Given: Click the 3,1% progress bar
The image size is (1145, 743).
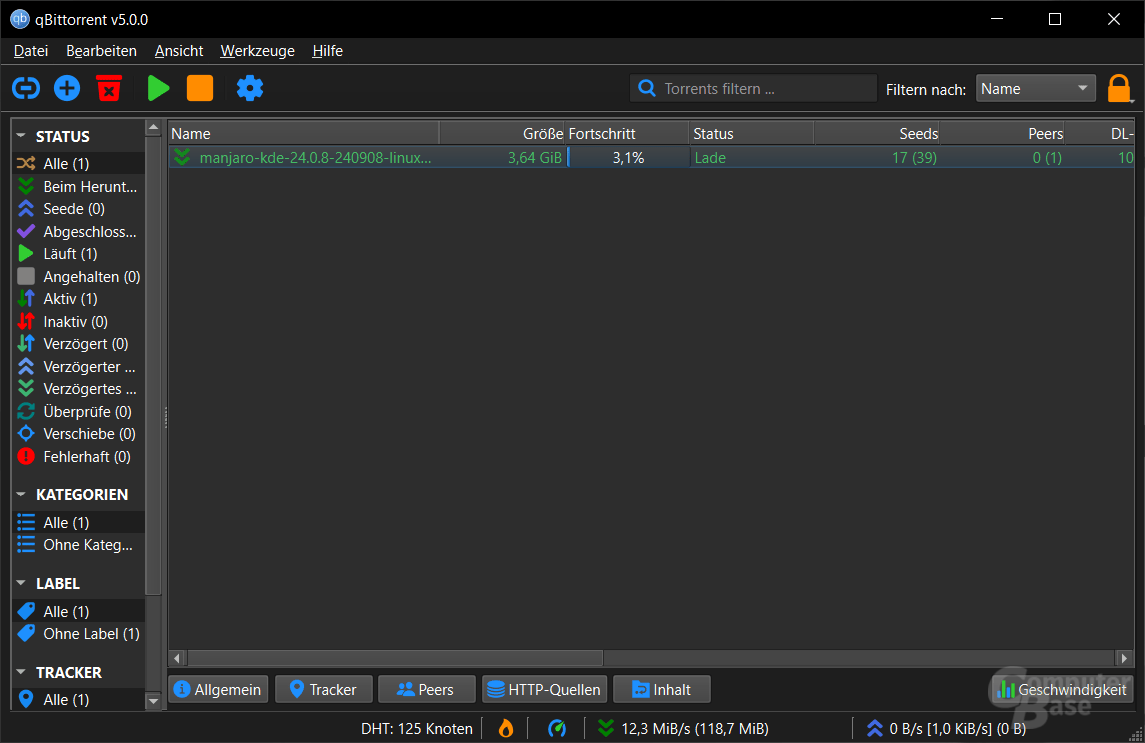Looking at the screenshot, I should click(628, 157).
